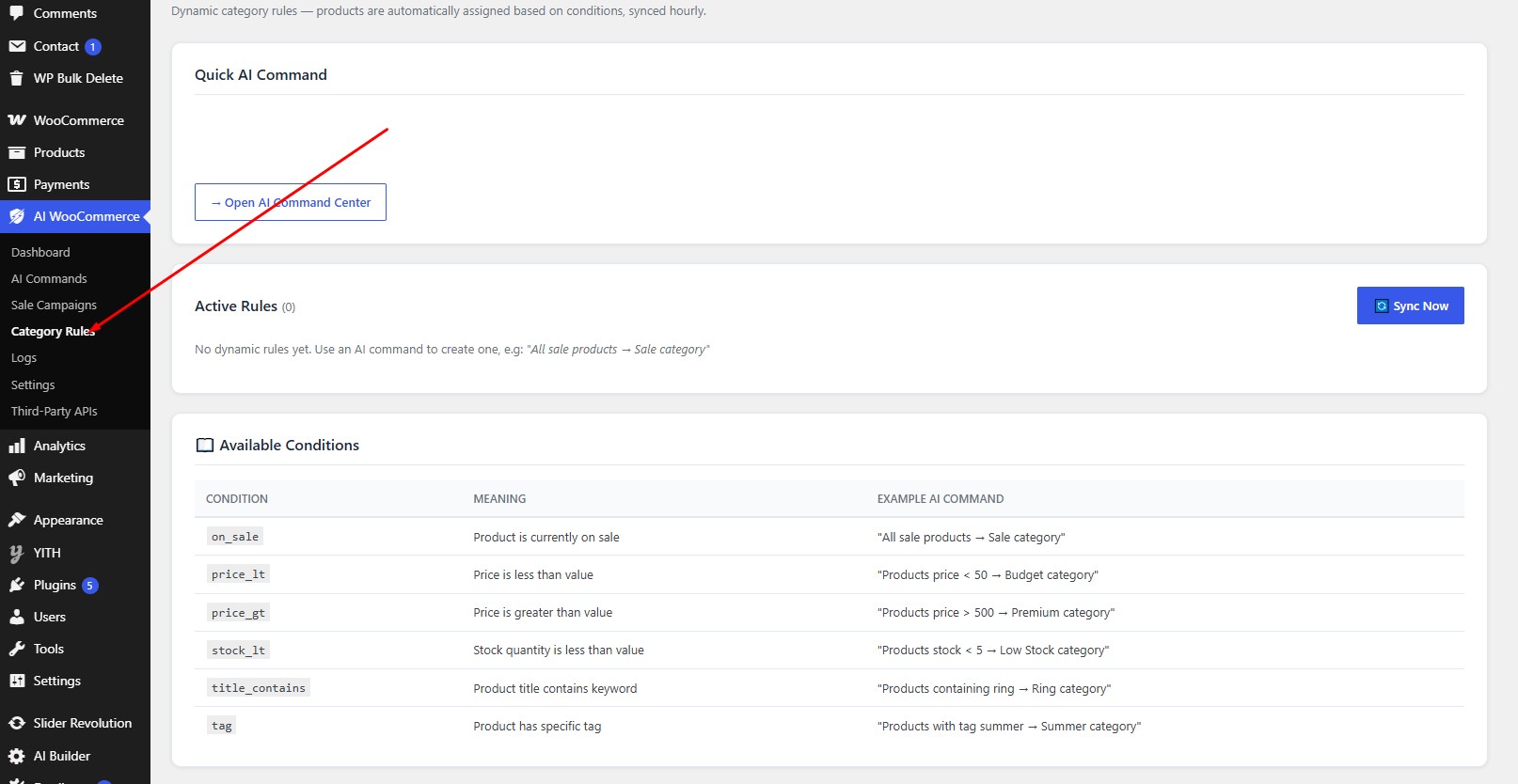1518x784 pixels.
Task: Click the "All sale products → Sale category" table example
Action: [972, 538]
